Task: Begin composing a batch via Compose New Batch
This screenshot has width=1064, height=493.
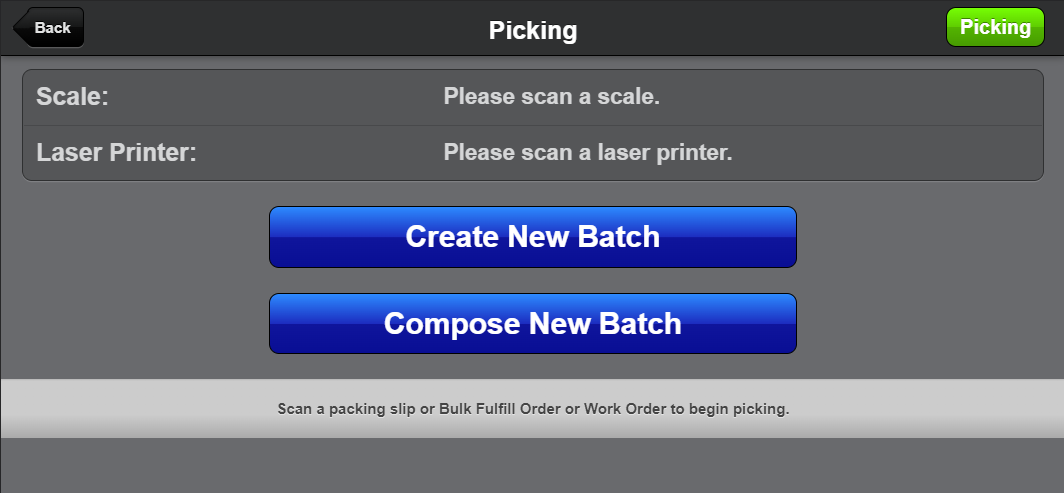Action: 532,324
